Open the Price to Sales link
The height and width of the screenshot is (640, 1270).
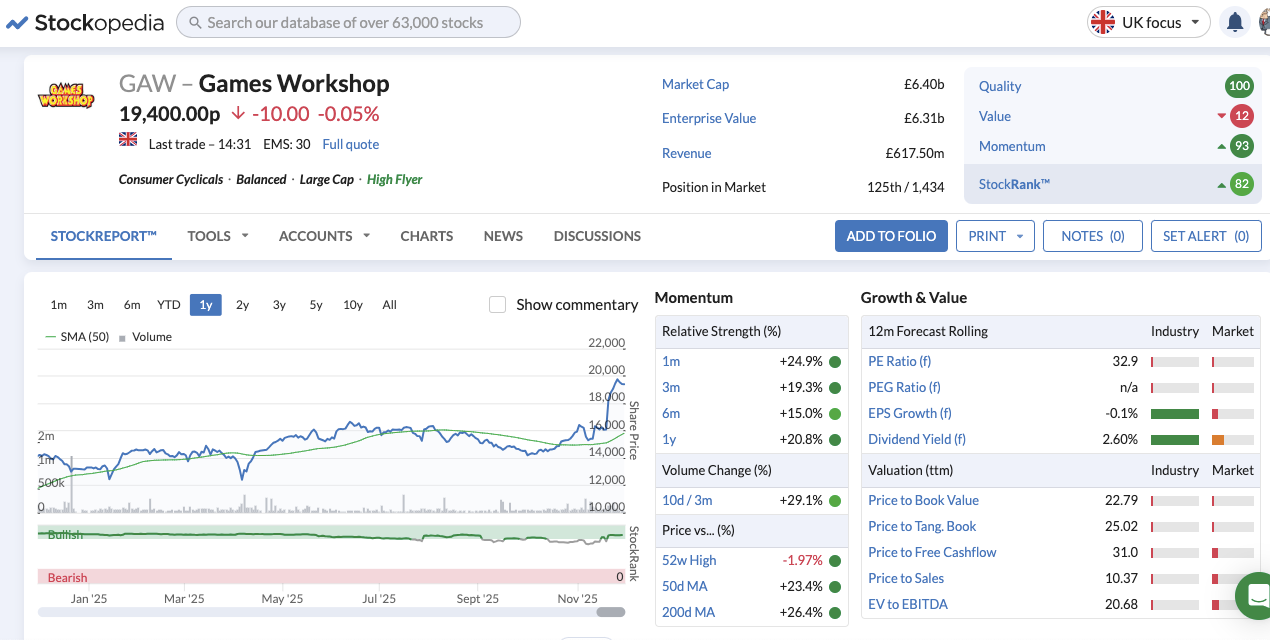click(906, 578)
